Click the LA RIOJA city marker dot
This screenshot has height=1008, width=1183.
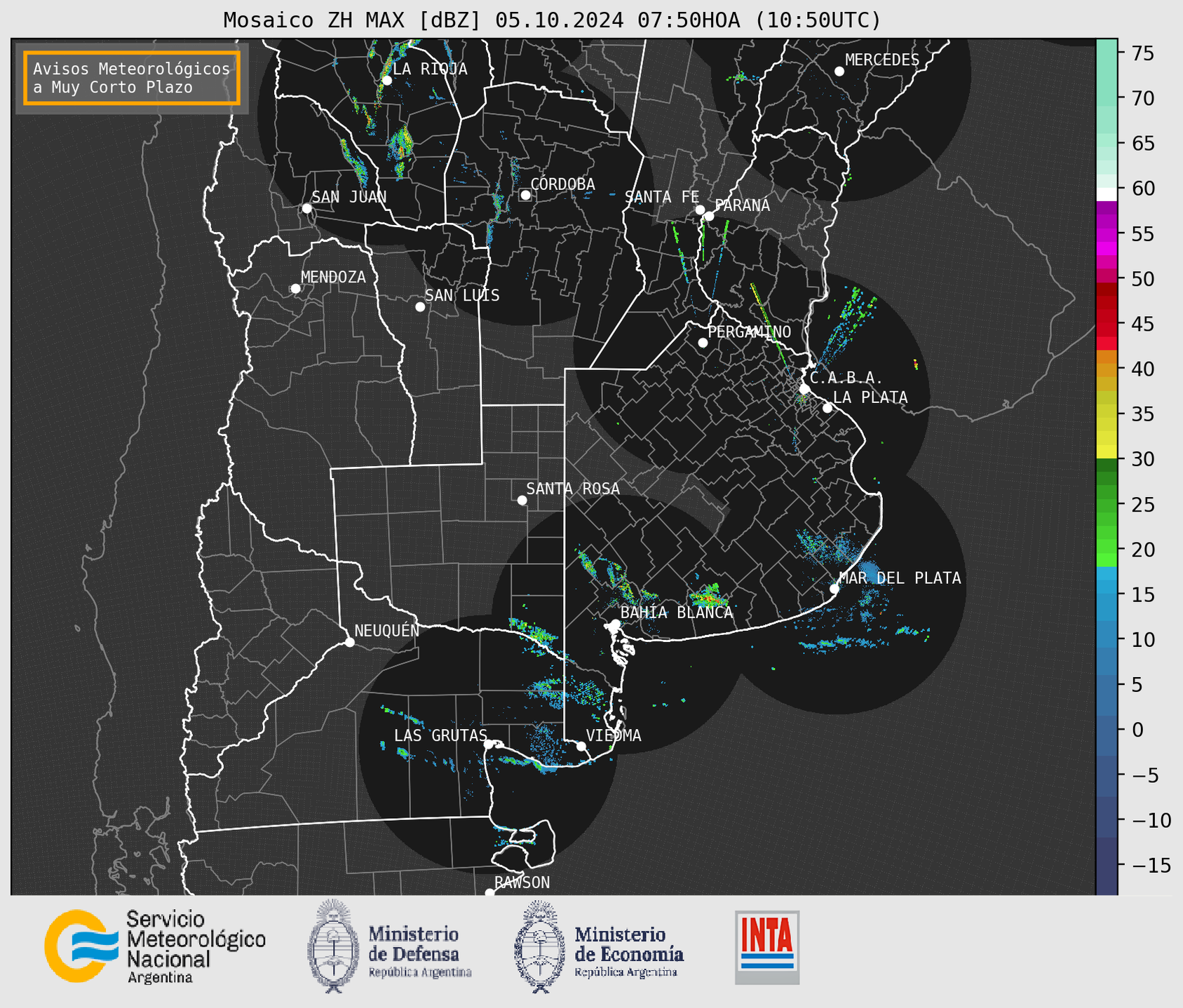tap(386, 81)
